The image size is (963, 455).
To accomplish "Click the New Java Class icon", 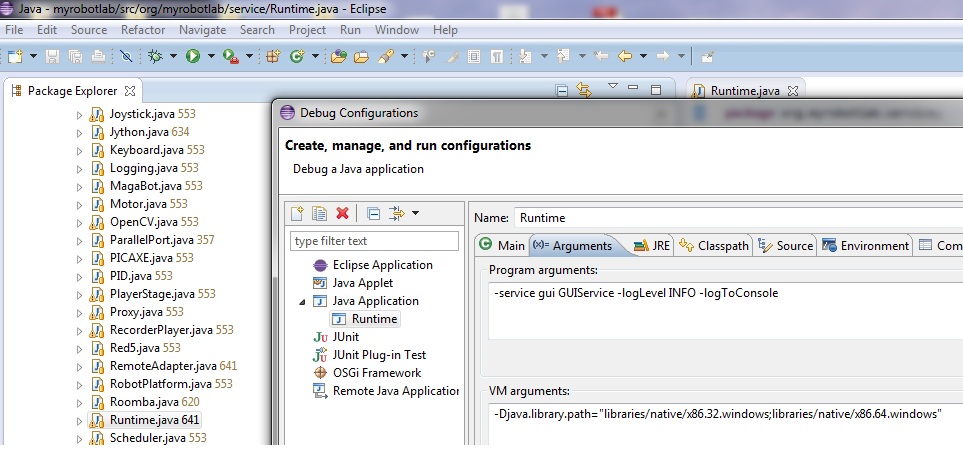I will 297,56.
